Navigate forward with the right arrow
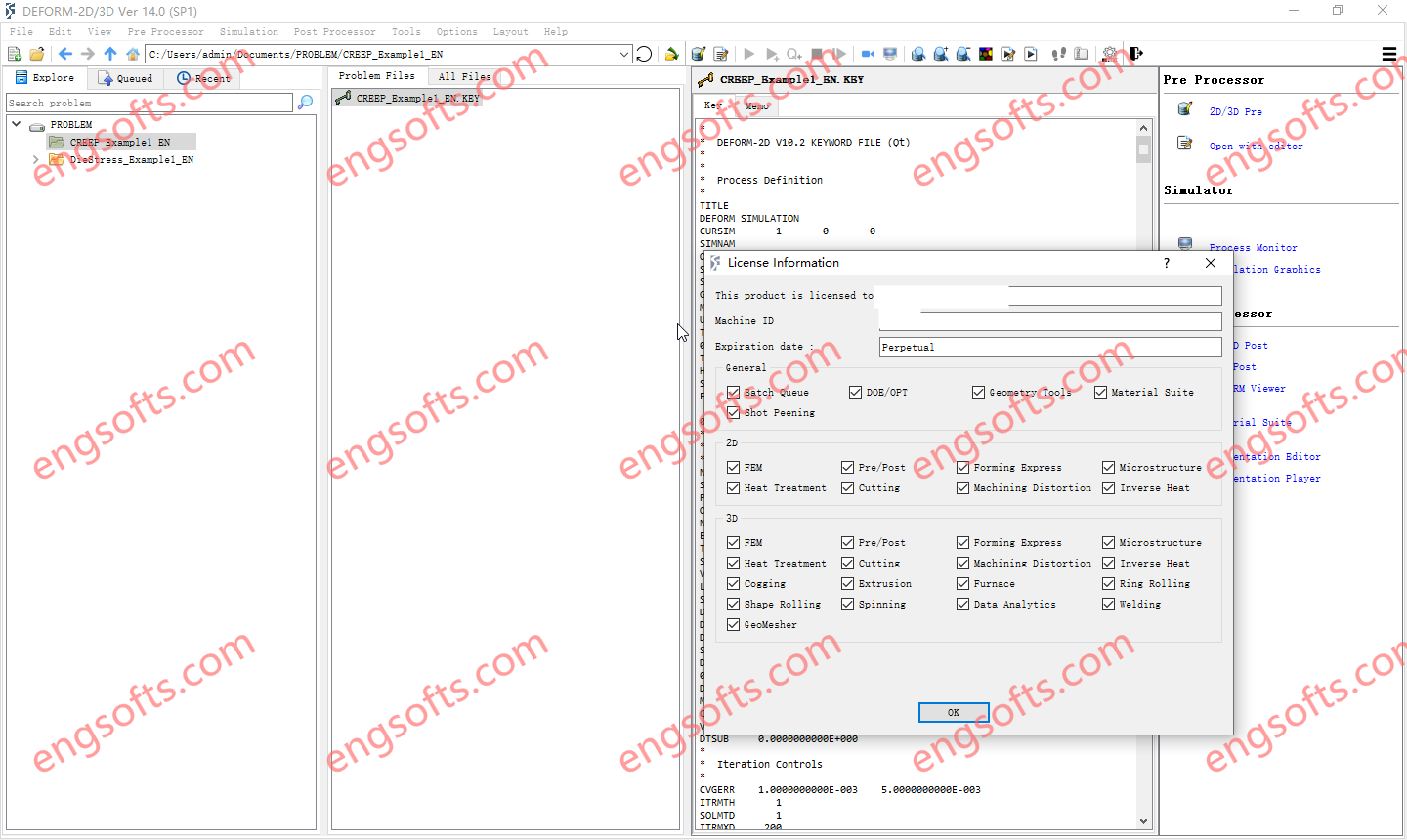1407x840 pixels. [x=88, y=54]
